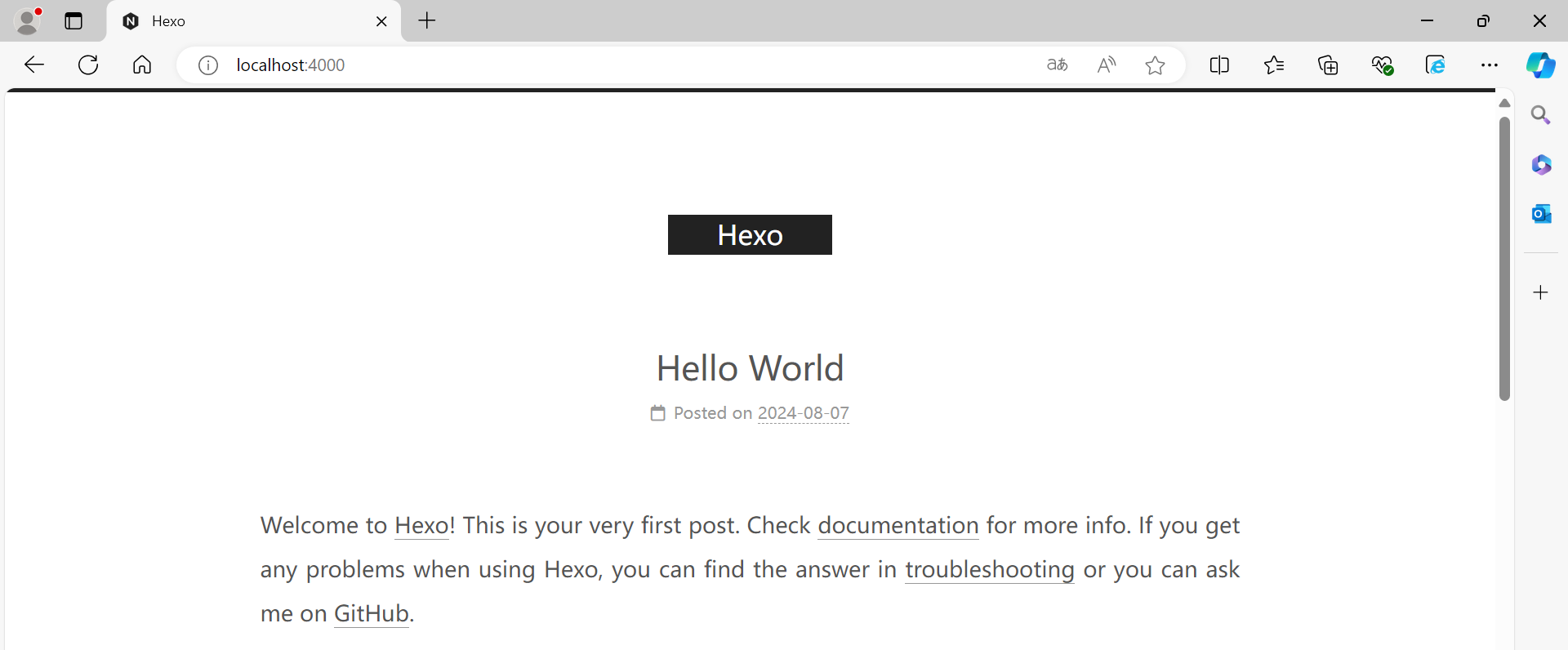The height and width of the screenshot is (650, 1568).
Task: Open the translate page icon
Action: pos(1057,65)
